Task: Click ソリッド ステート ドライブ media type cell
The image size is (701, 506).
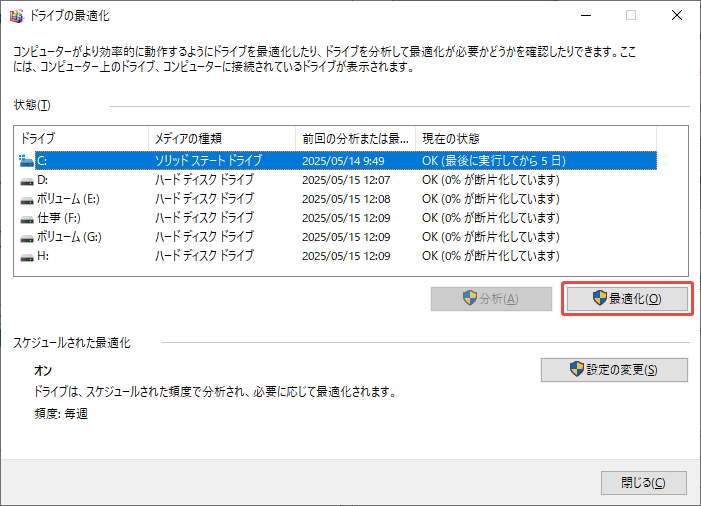Action: click(208, 161)
